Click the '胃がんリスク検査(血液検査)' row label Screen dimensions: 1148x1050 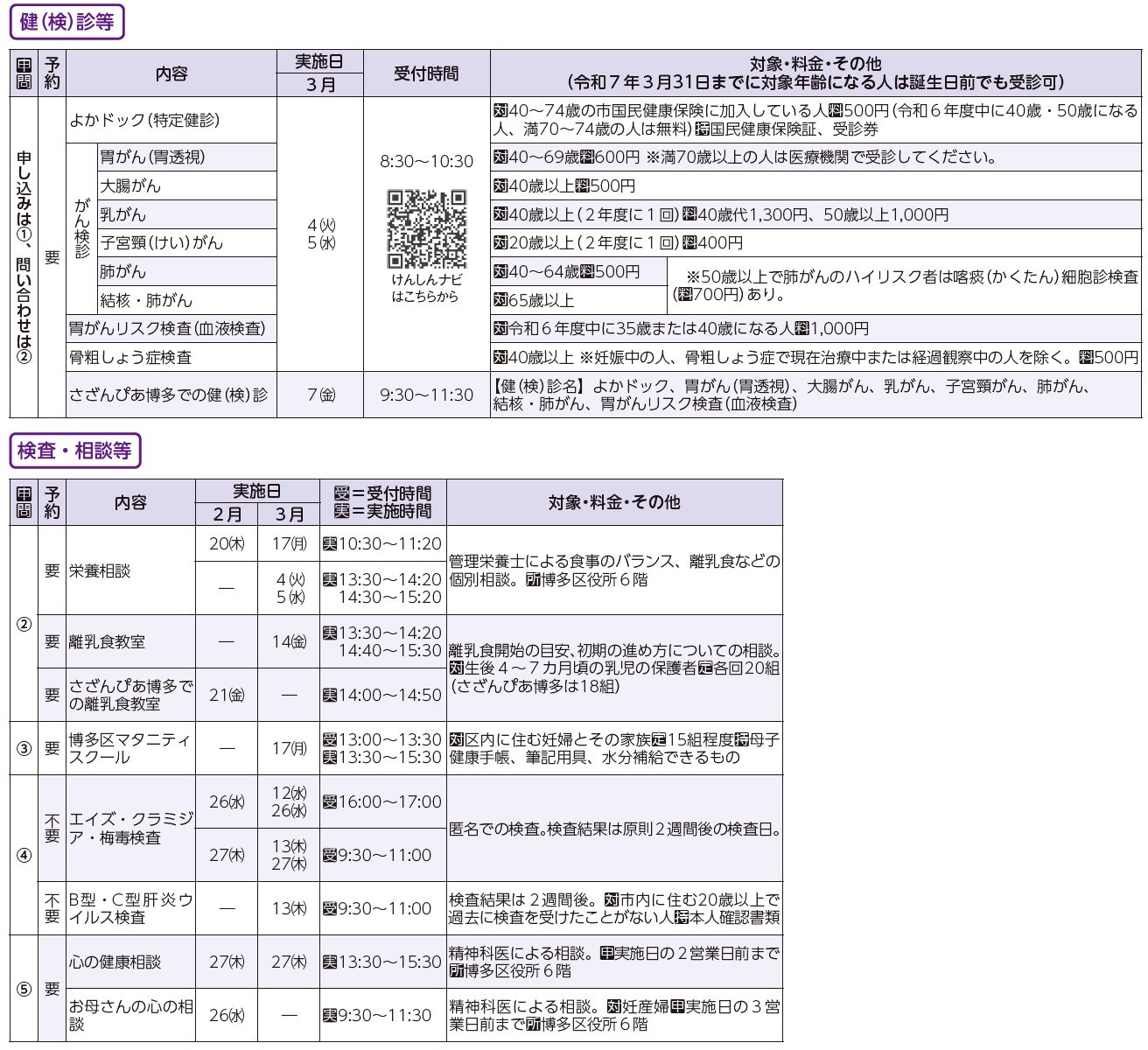coord(167,329)
